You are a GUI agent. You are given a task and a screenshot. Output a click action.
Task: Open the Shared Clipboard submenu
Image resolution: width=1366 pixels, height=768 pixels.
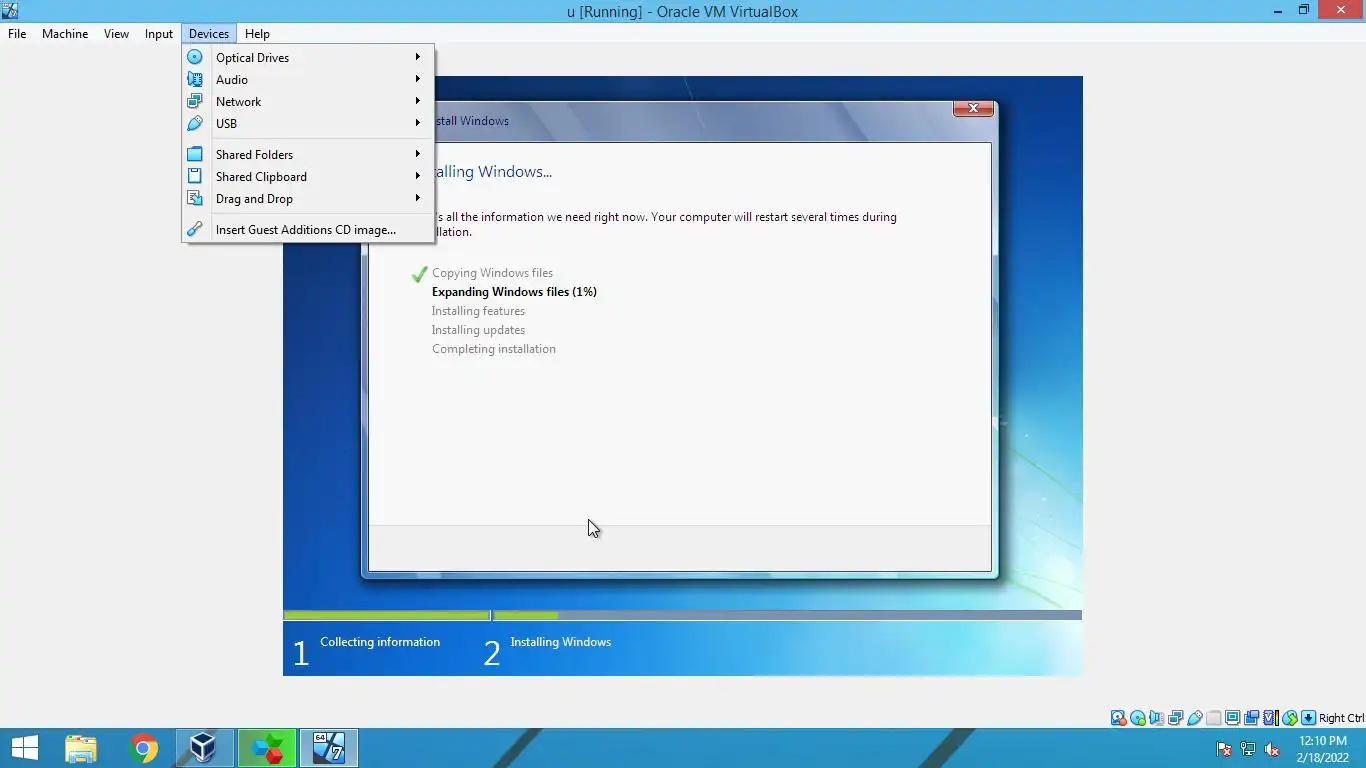(308, 176)
